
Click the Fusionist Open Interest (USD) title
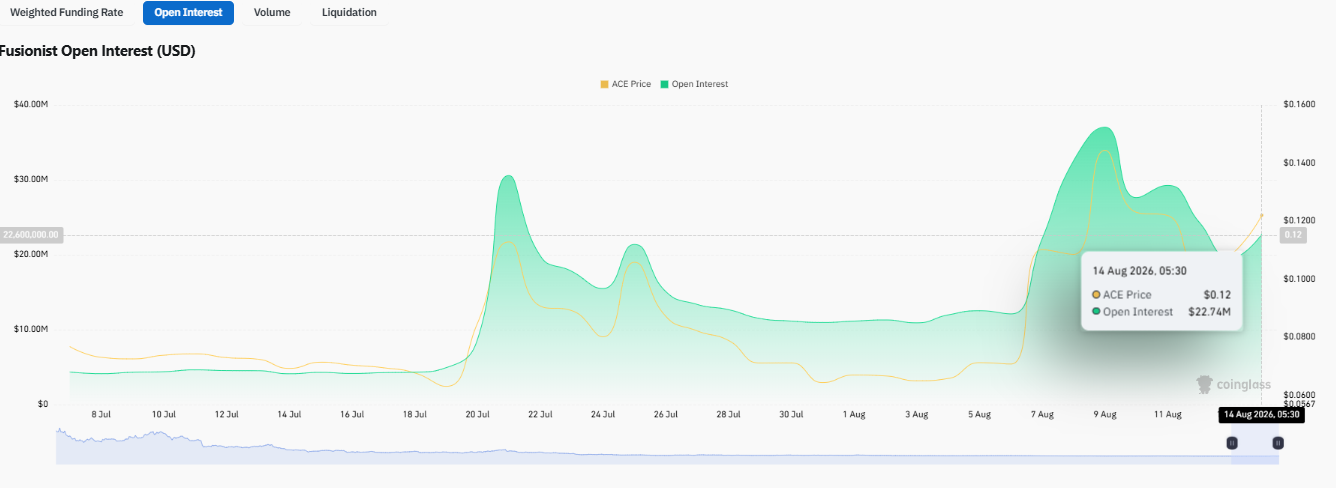[98, 51]
